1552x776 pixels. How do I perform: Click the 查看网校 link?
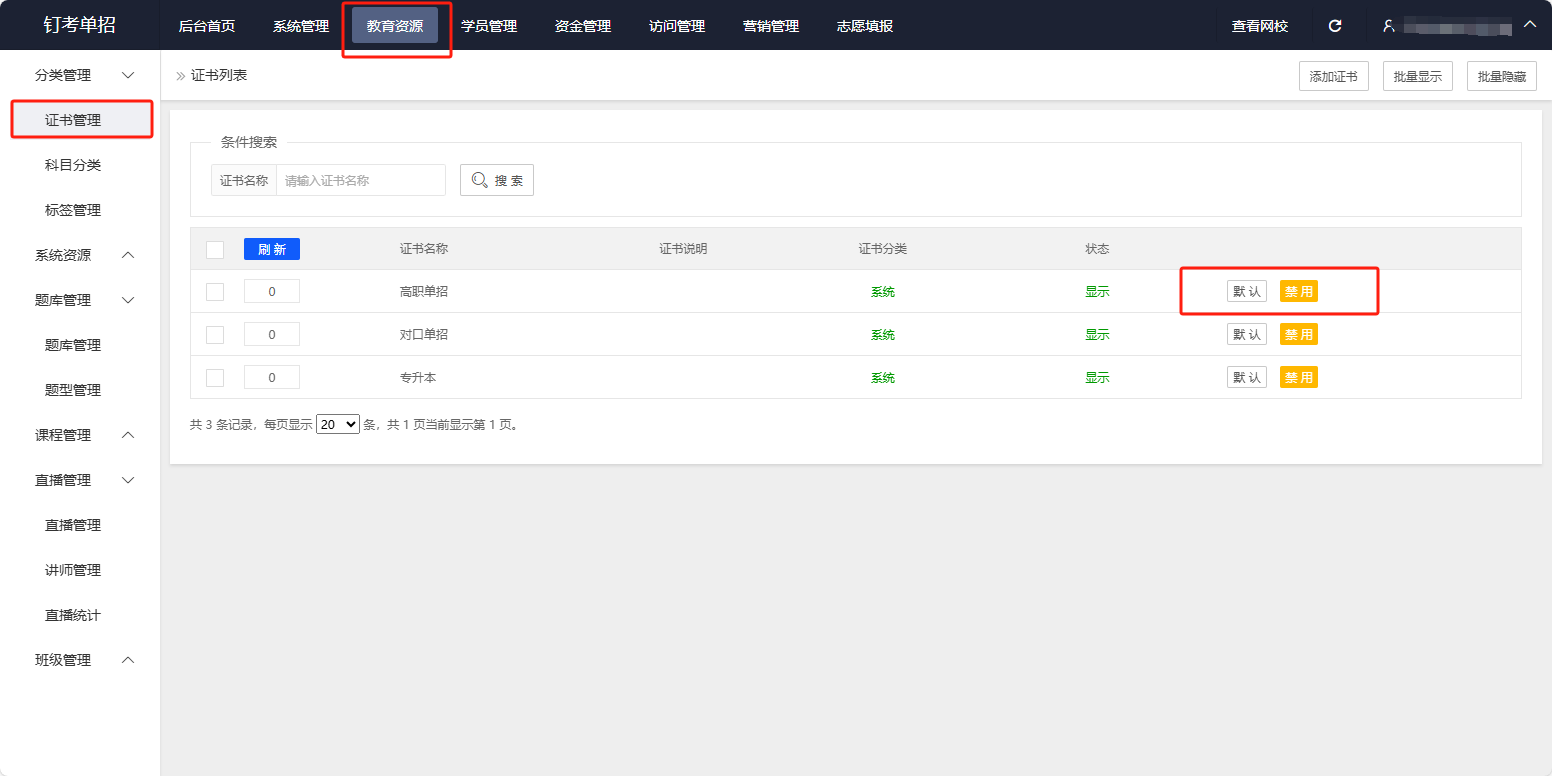[1260, 26]
